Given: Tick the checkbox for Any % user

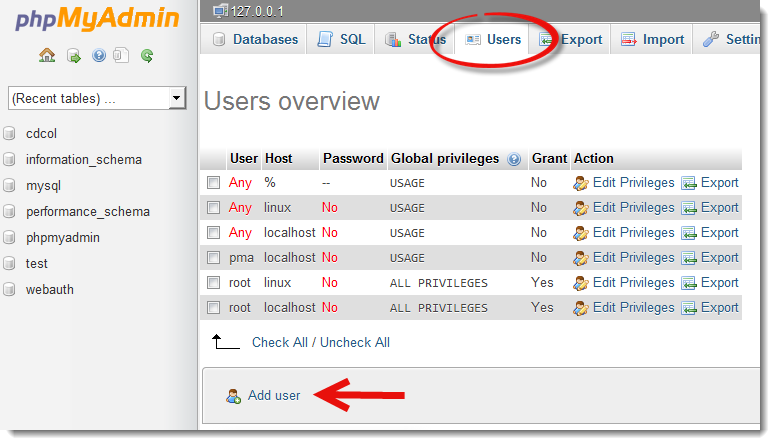Looking at the screenshot, I should coord(214,182).
